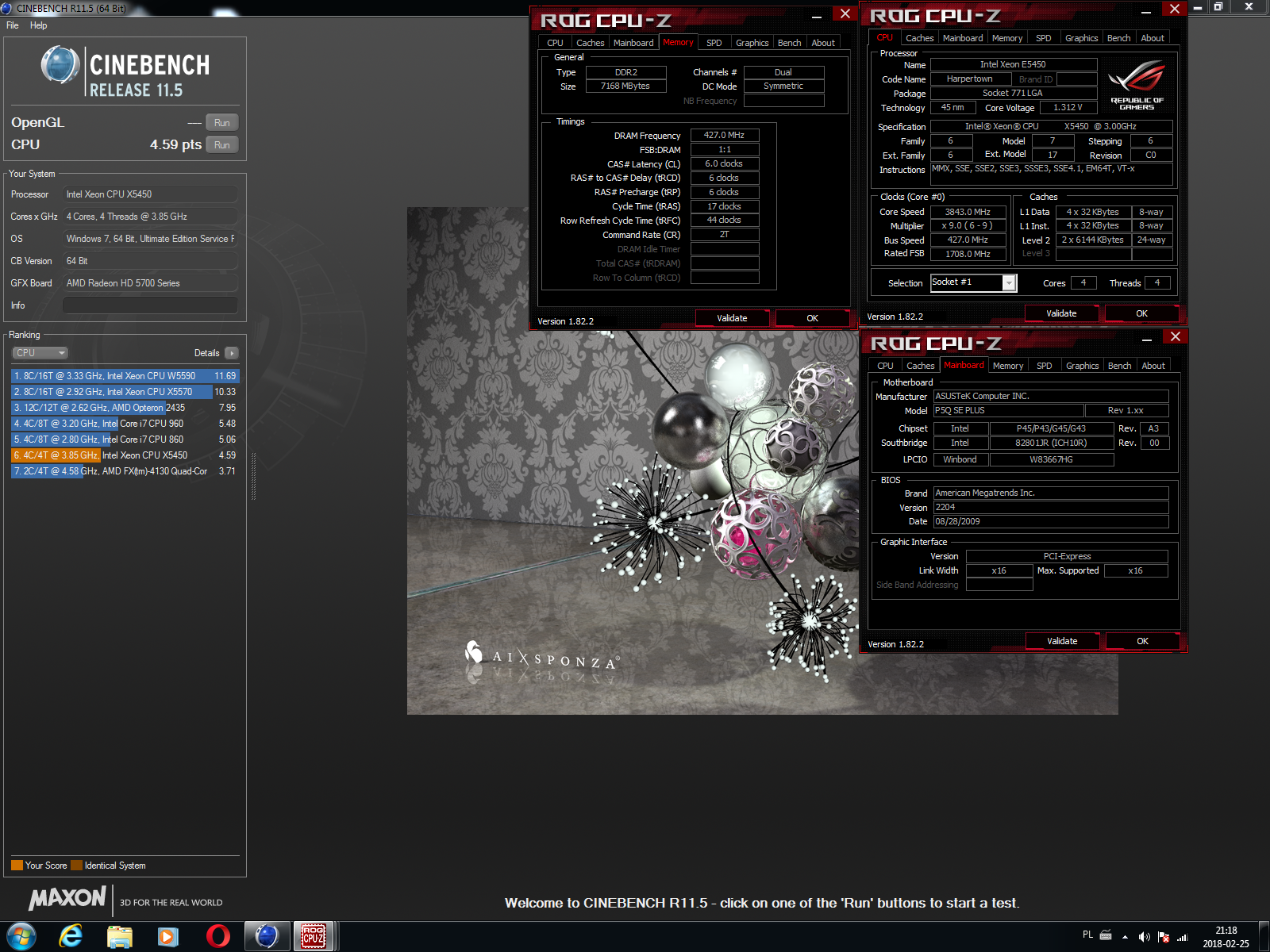Open About tab in Mainboard window
Viewport: 1270px width, 952px height.
click(x=1153, y=366)
